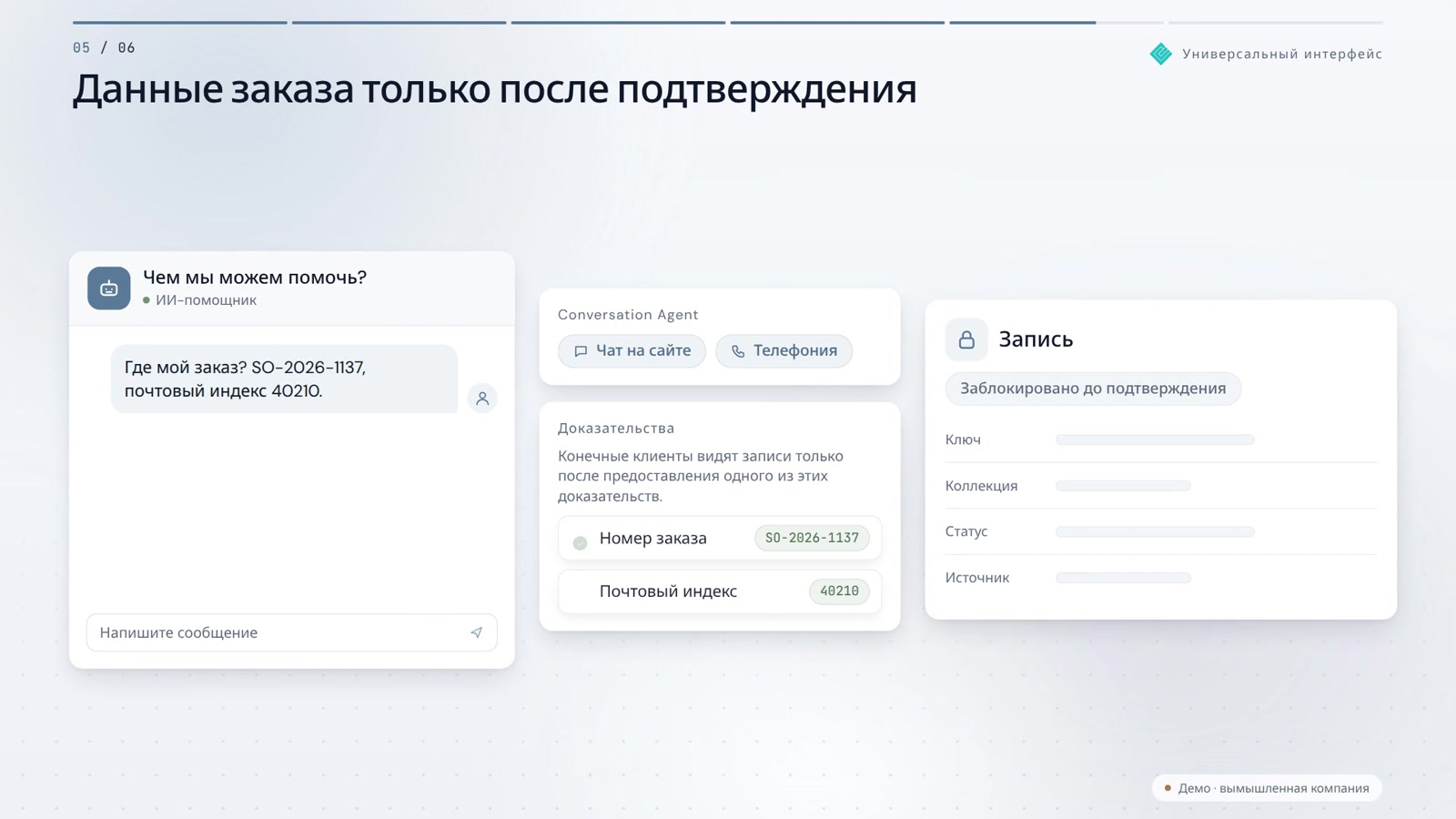The height and width of the screenshot is (819, 1456).
Task: Click the lock icon beside Запись
Action: point(966,339)
